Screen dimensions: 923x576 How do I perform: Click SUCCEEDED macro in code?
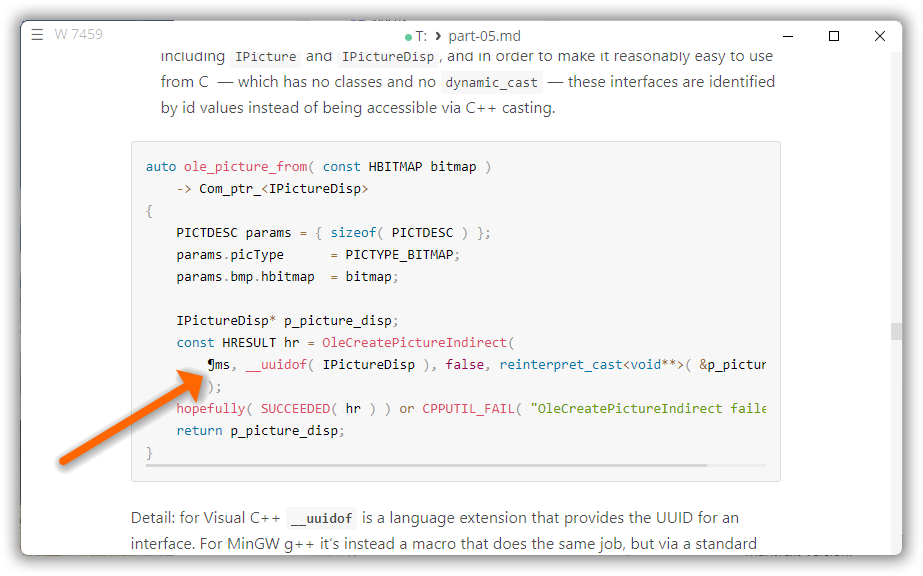point(295,409)
